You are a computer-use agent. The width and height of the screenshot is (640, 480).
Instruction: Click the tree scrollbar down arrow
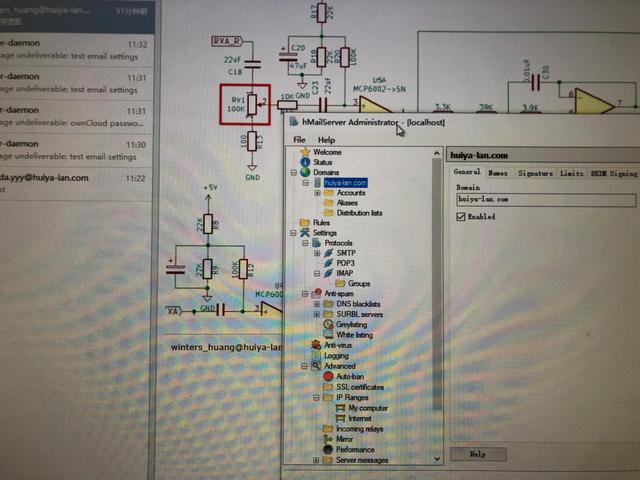point(437,458)
